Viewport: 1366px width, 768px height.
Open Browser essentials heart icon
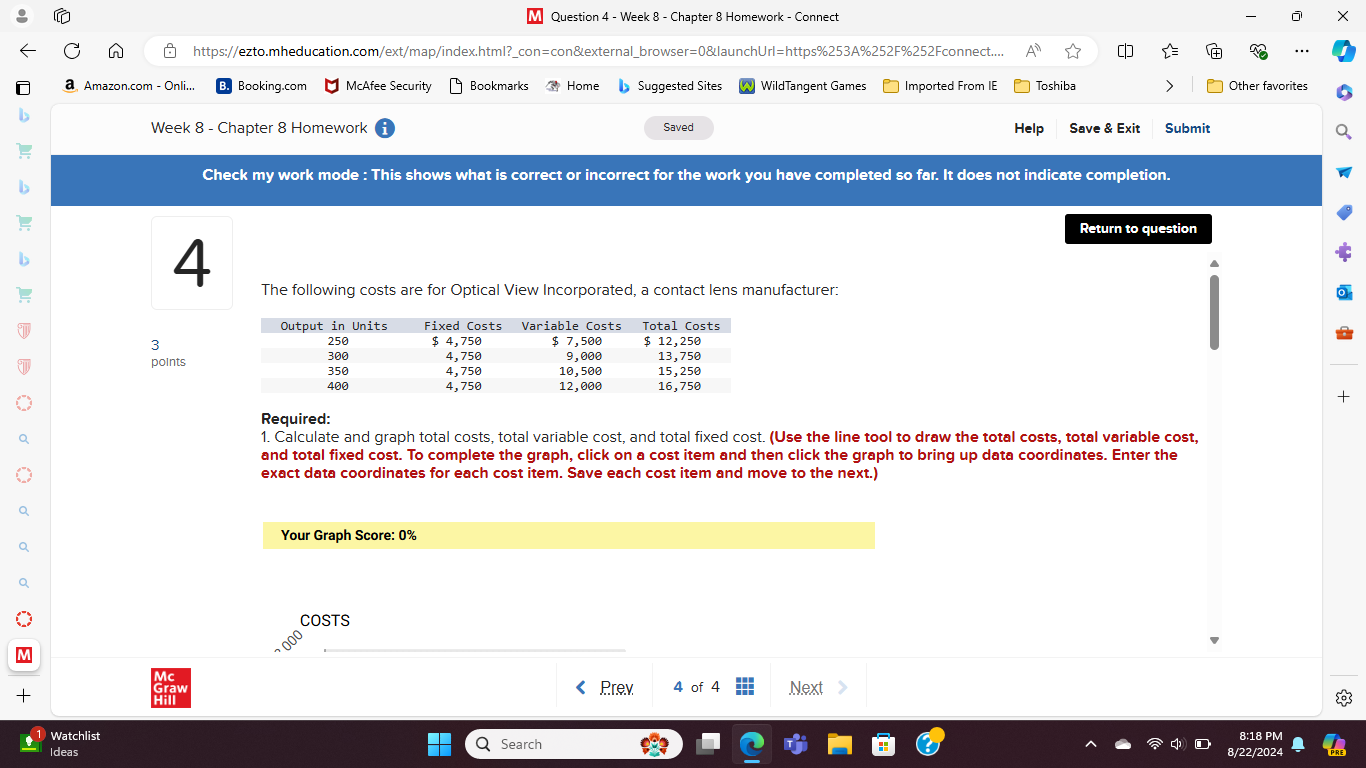[1258, 51]
